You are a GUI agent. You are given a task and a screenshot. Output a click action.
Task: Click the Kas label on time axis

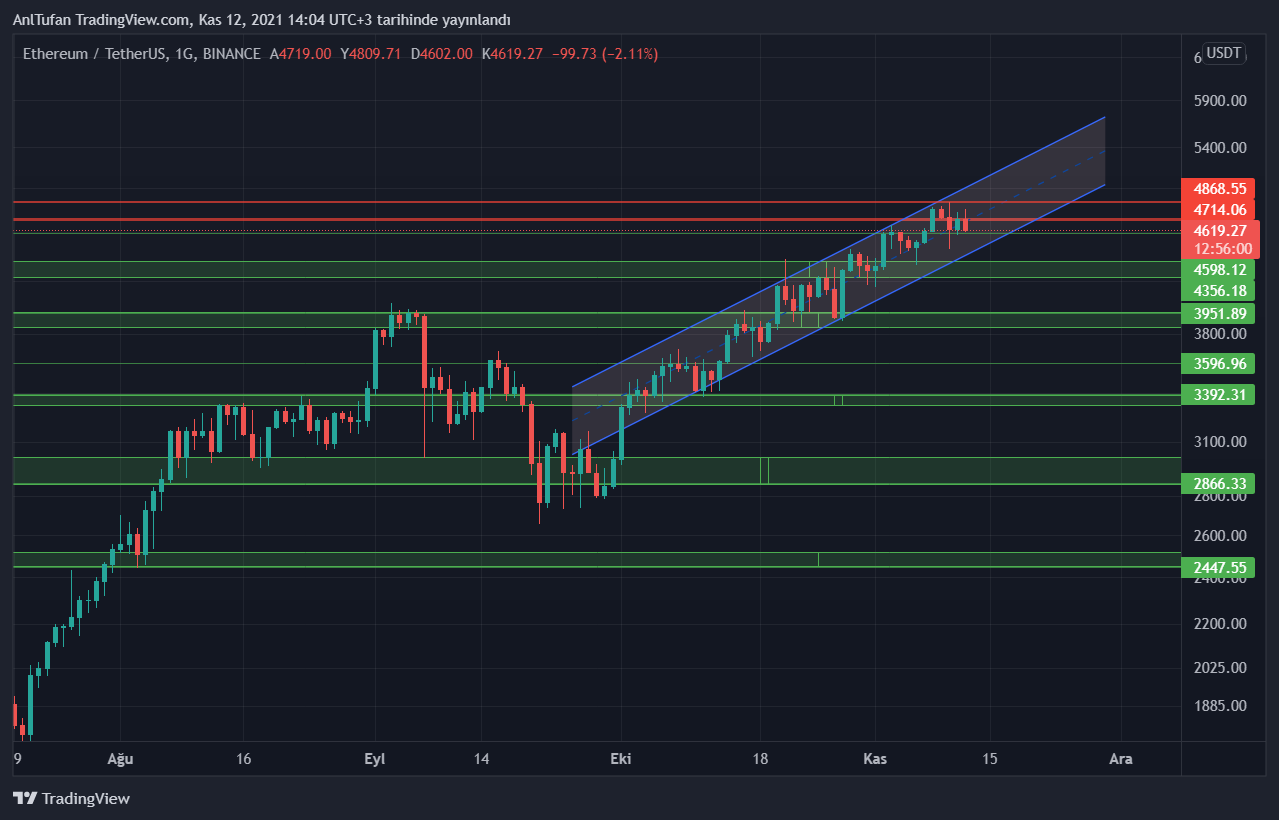tap(875, 759)
